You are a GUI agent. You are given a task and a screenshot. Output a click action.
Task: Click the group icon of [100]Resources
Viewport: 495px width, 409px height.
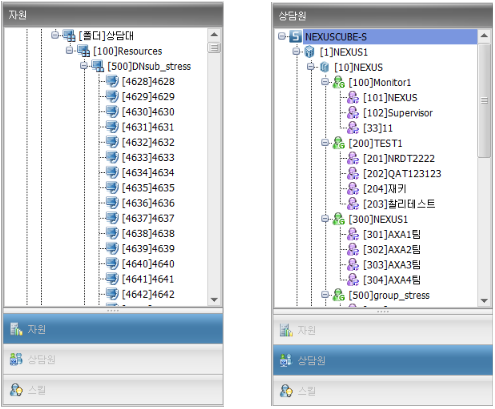pyautogui.click(x=84, y=51)
